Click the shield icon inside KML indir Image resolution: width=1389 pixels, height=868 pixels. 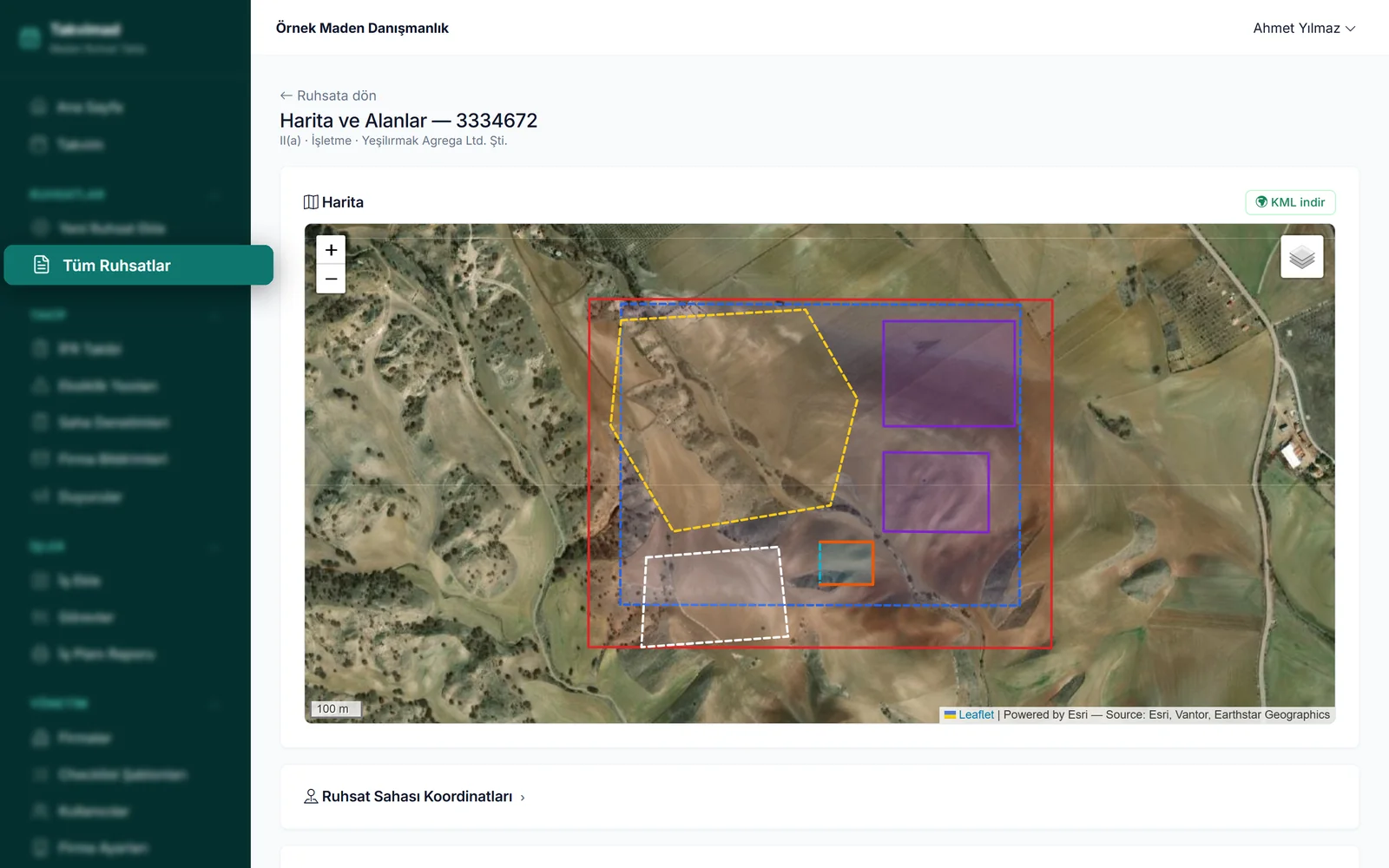pyautogui.click(x=1261, y=202)
